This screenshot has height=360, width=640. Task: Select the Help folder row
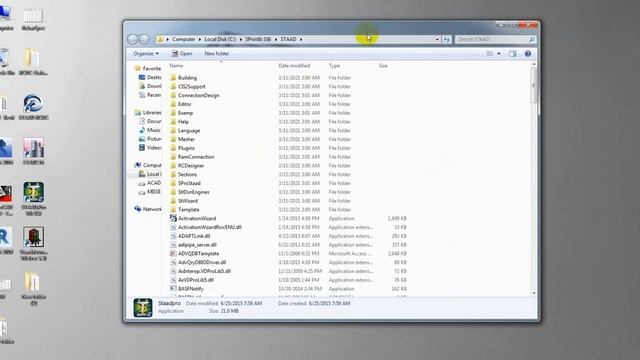pos(288,122)
